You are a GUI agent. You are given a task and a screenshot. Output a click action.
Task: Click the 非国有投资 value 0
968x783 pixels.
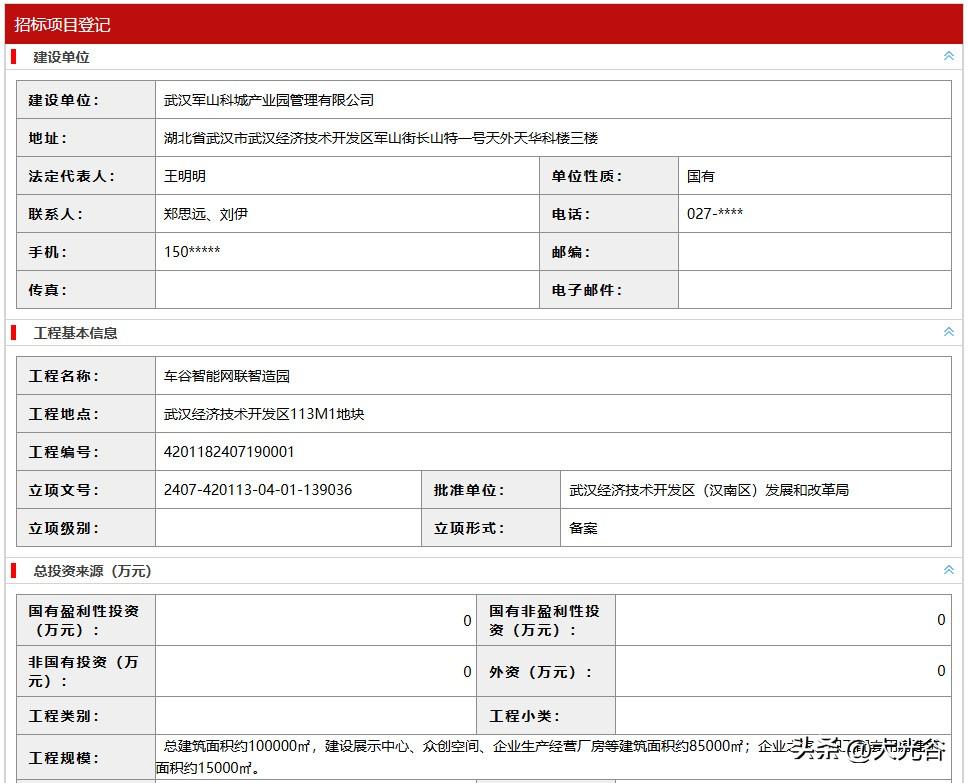coord(467,672)
